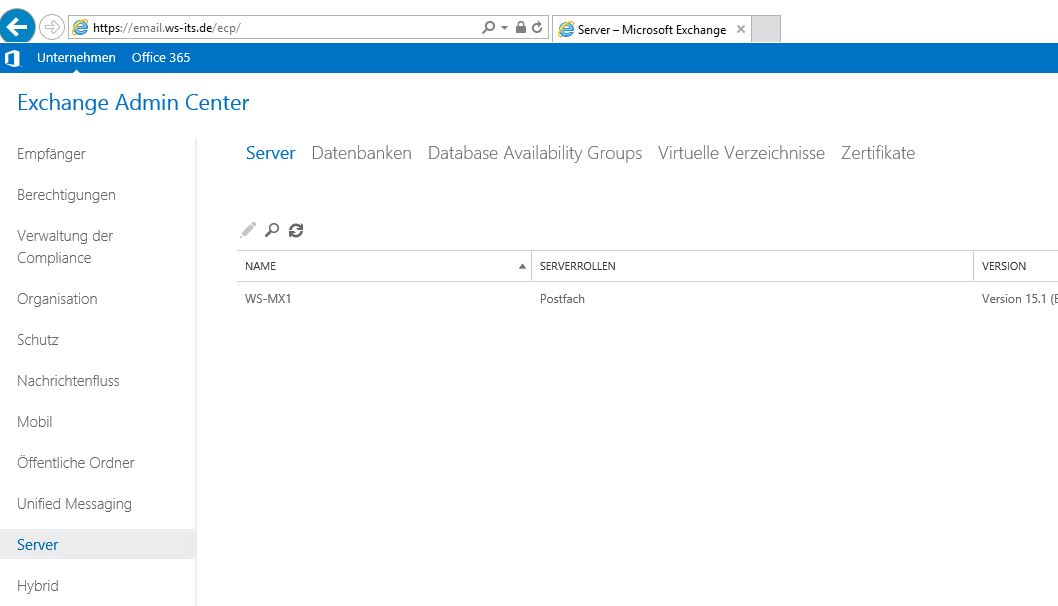Image resolution: width=1058 pixels, height=606 pixels.
Task: Click the NAME column header
Action: 384,267
